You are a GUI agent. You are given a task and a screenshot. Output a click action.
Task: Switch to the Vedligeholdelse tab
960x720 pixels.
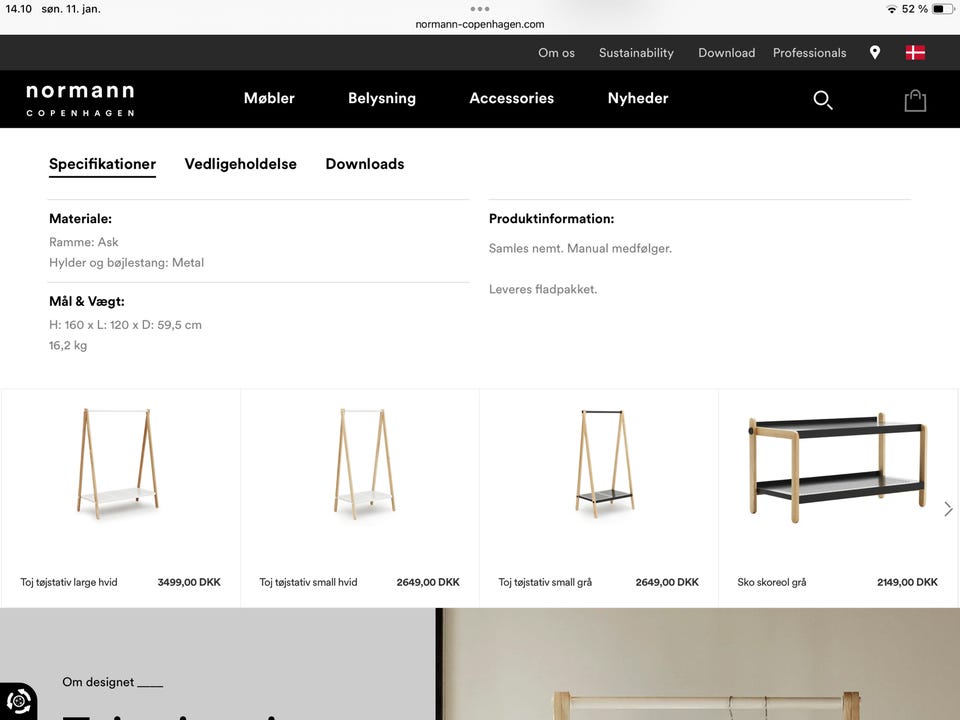(240, 163)
